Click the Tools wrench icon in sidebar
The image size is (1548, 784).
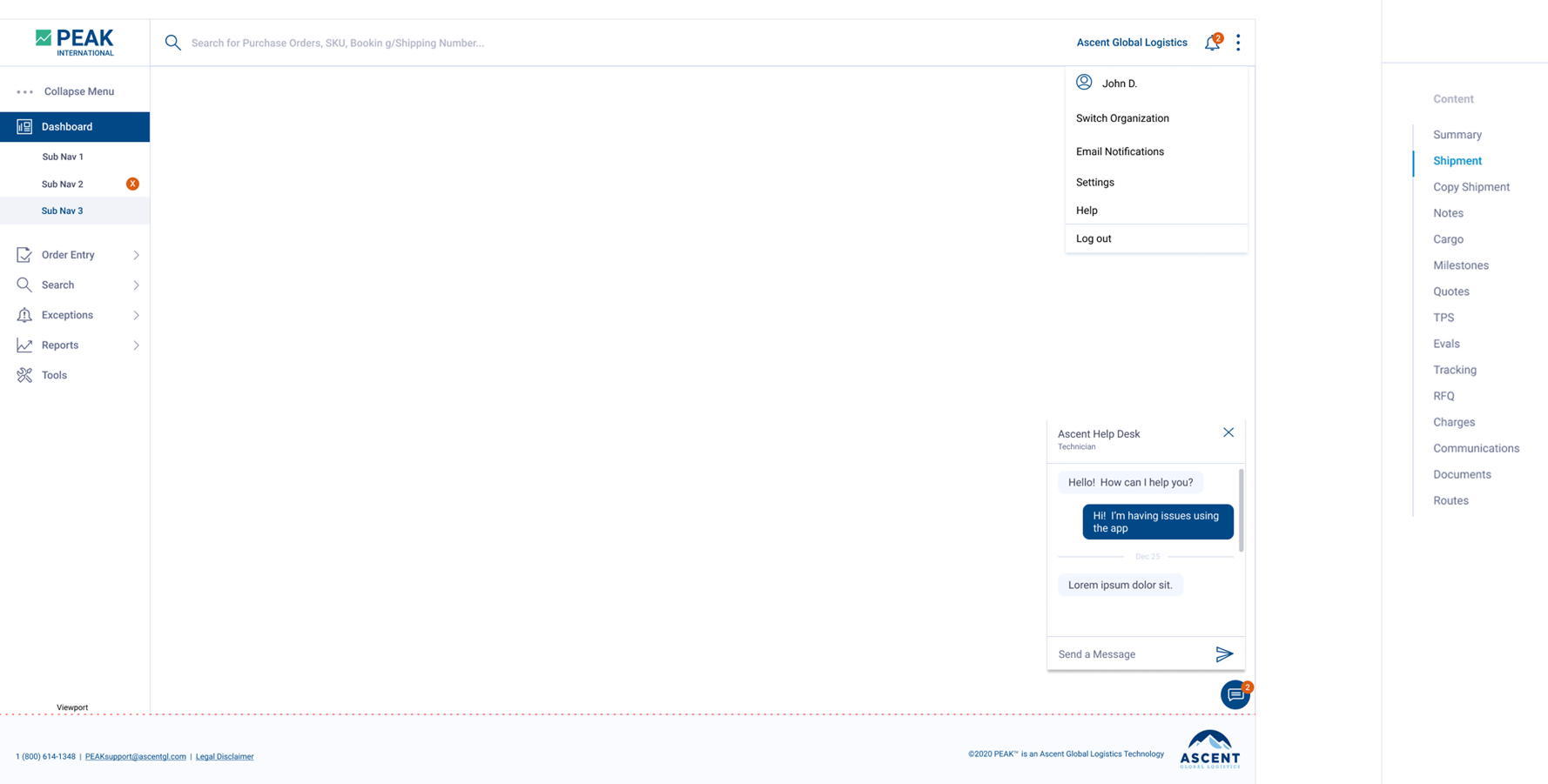pyautogui.click(x=24, y=375)
